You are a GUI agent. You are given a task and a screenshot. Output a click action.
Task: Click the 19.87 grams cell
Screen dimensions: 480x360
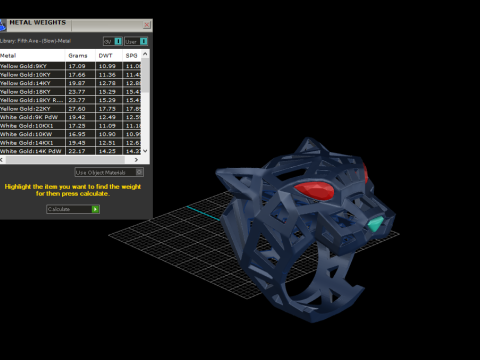80,83
